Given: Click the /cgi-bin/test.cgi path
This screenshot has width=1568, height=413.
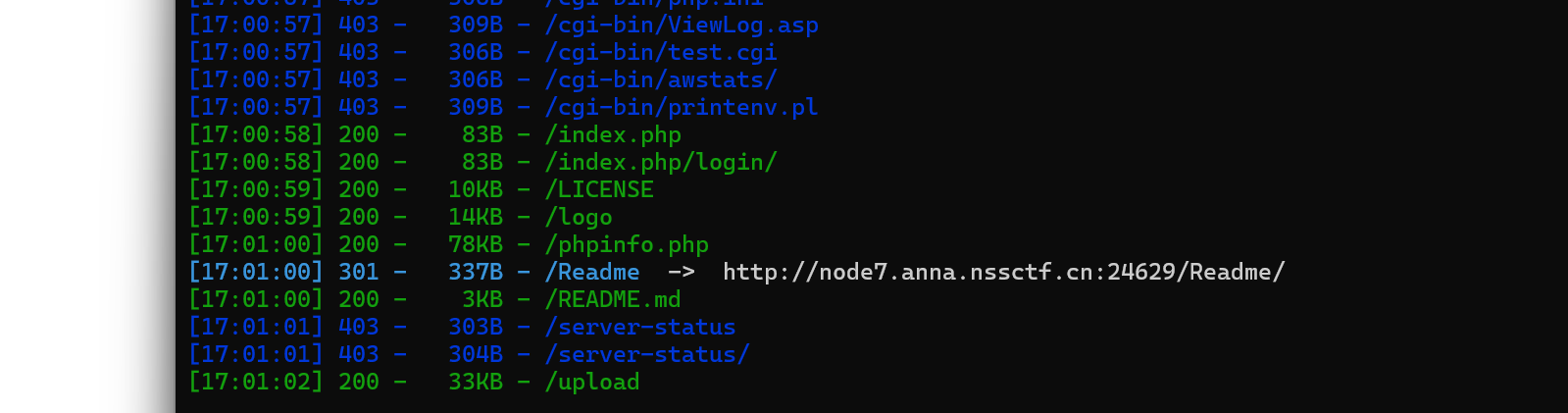Looking at the screenshot, I should [661, 53].
